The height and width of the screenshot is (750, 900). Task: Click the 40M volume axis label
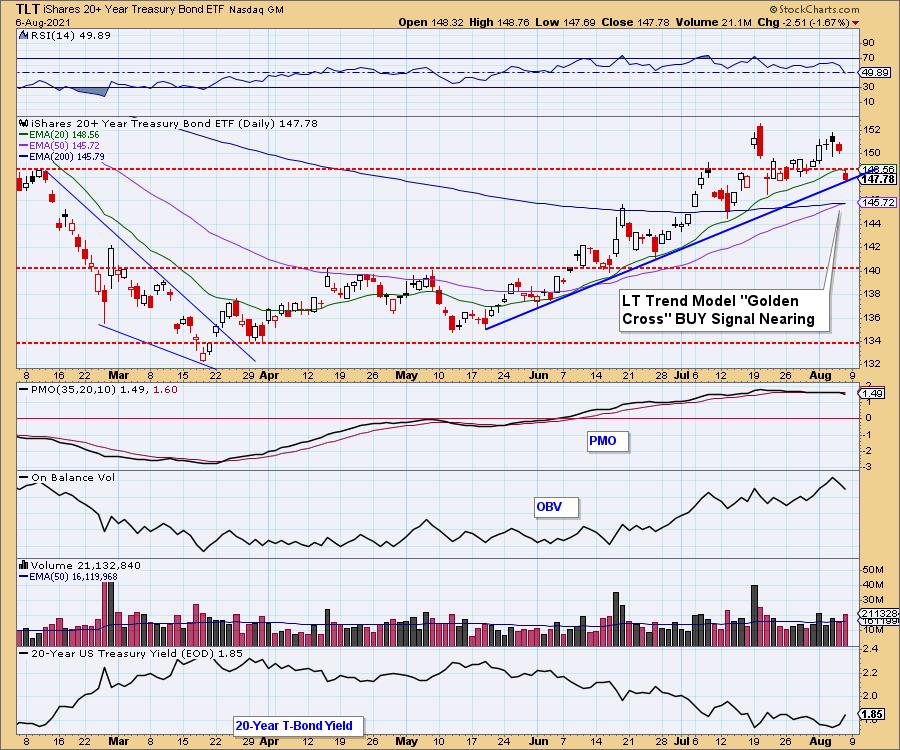873,585
